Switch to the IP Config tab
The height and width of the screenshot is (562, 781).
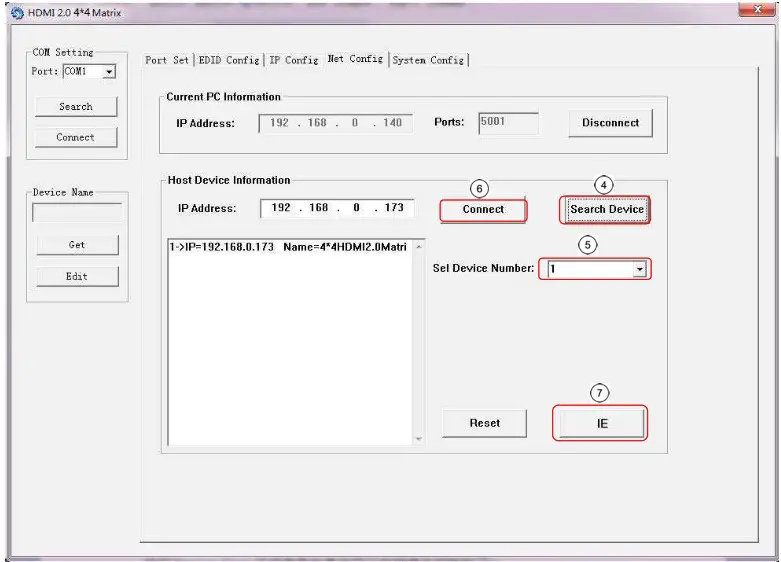[294, 60]
